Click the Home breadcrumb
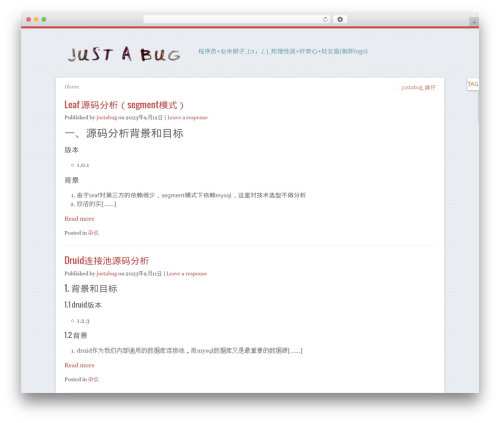 (72, 87)
